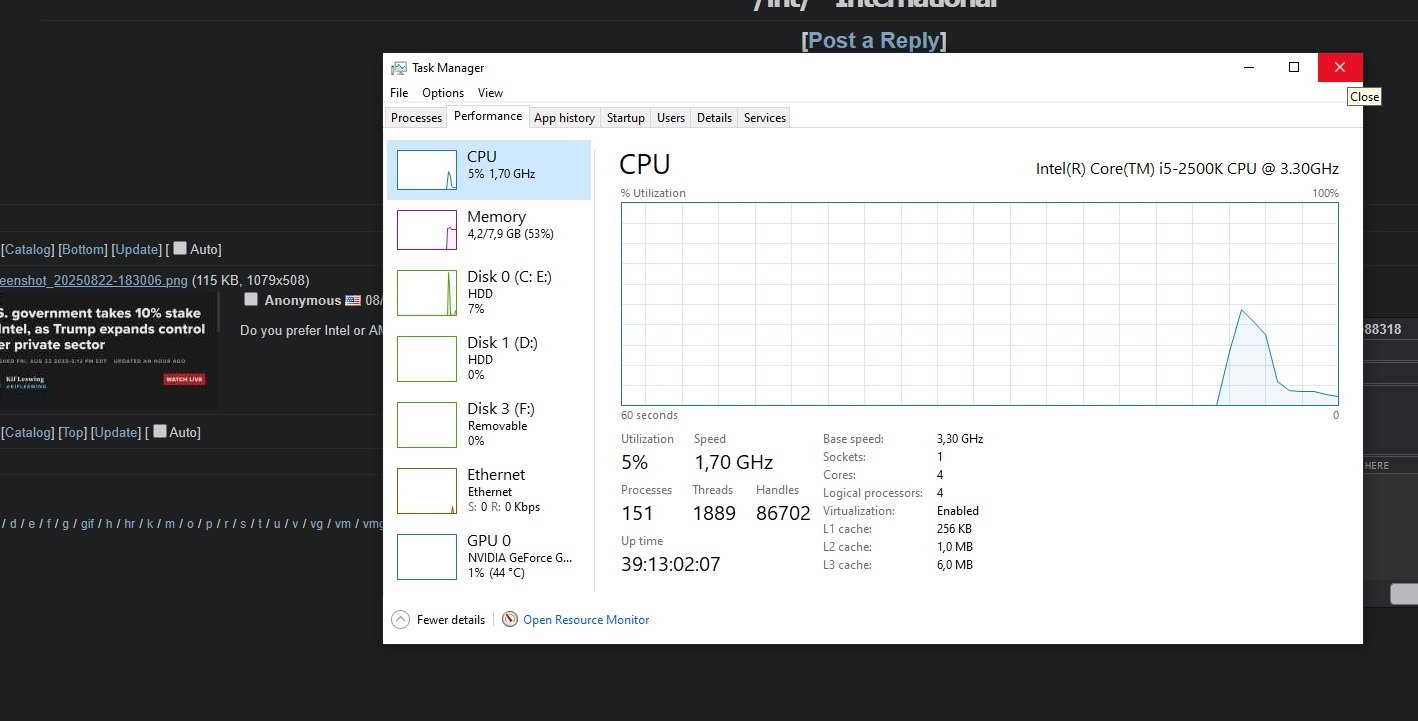This screenshot has width=1418, height=721.
Task: Click the processes count 151
Action: click(637, 513)
